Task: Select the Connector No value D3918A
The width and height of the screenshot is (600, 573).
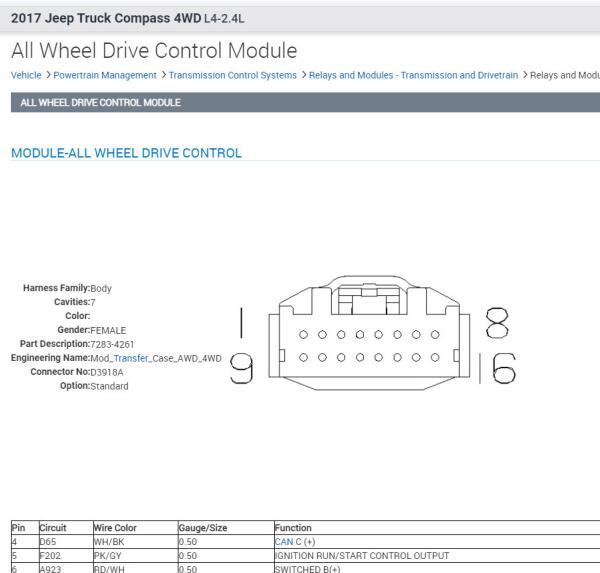Action: (x=107, y=372)
